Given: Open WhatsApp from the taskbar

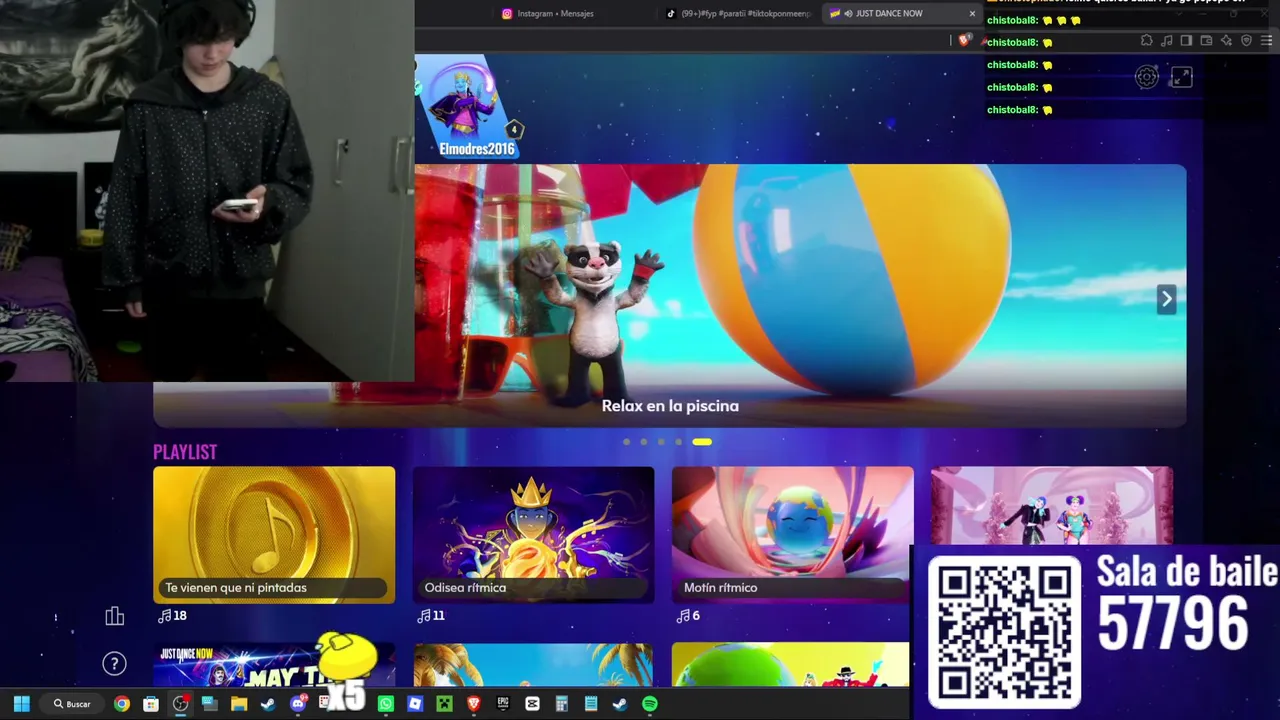Looking at the screenshot, I should [x=386, y=704].
